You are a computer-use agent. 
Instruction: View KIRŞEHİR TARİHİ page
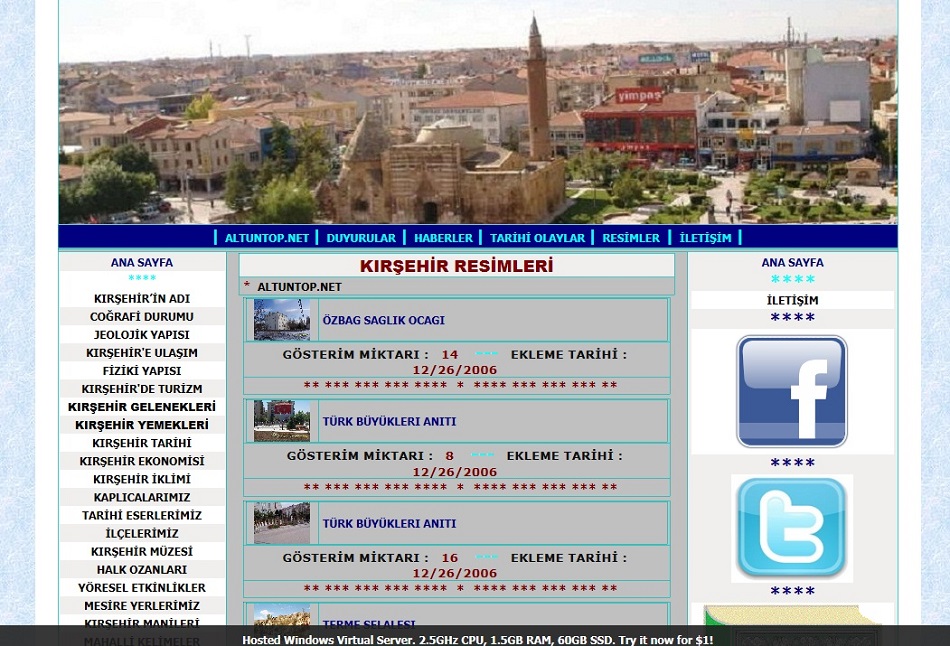142,443
